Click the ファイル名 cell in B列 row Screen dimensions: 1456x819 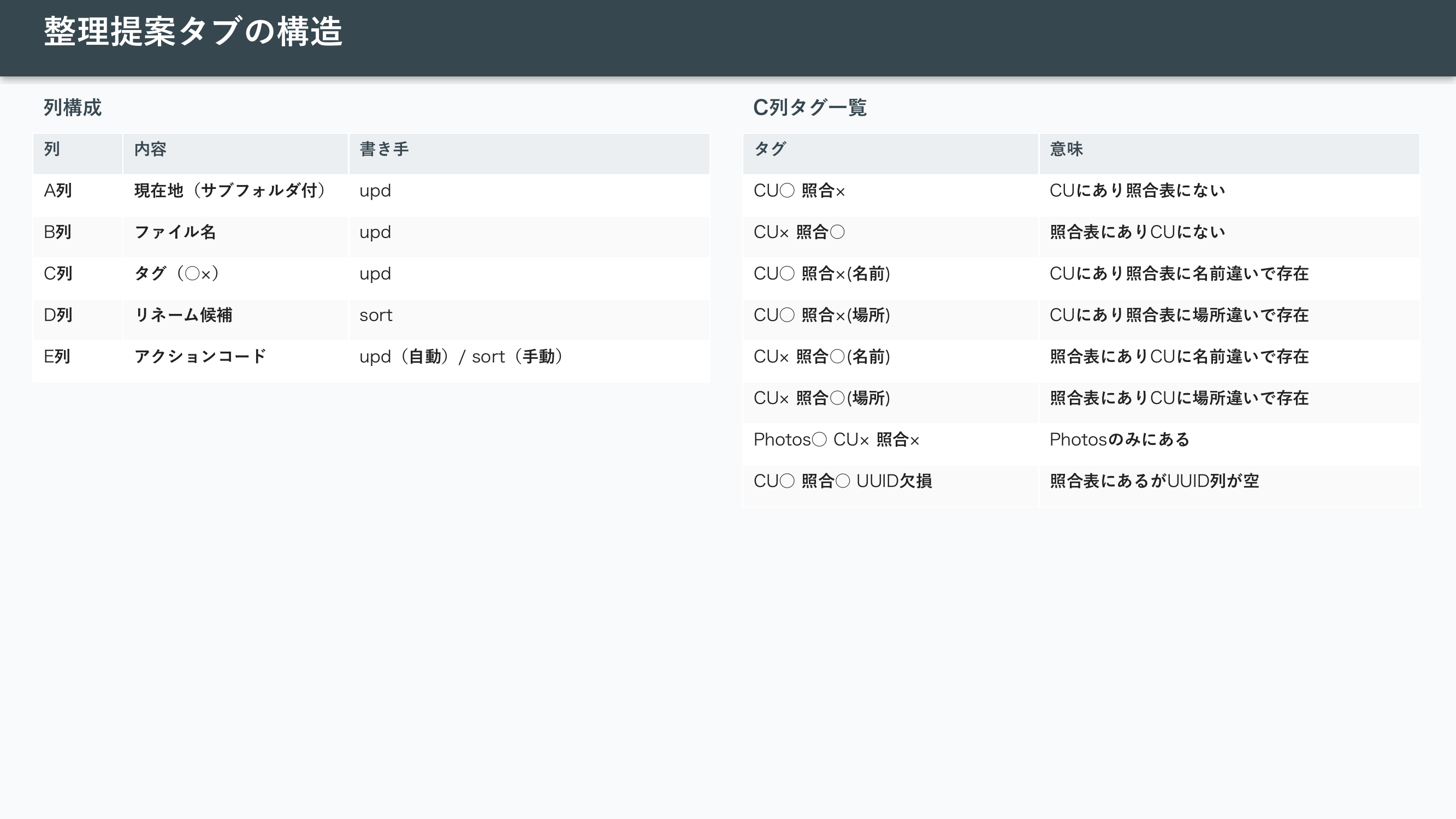pyautogui.click(x=175, y=232)
